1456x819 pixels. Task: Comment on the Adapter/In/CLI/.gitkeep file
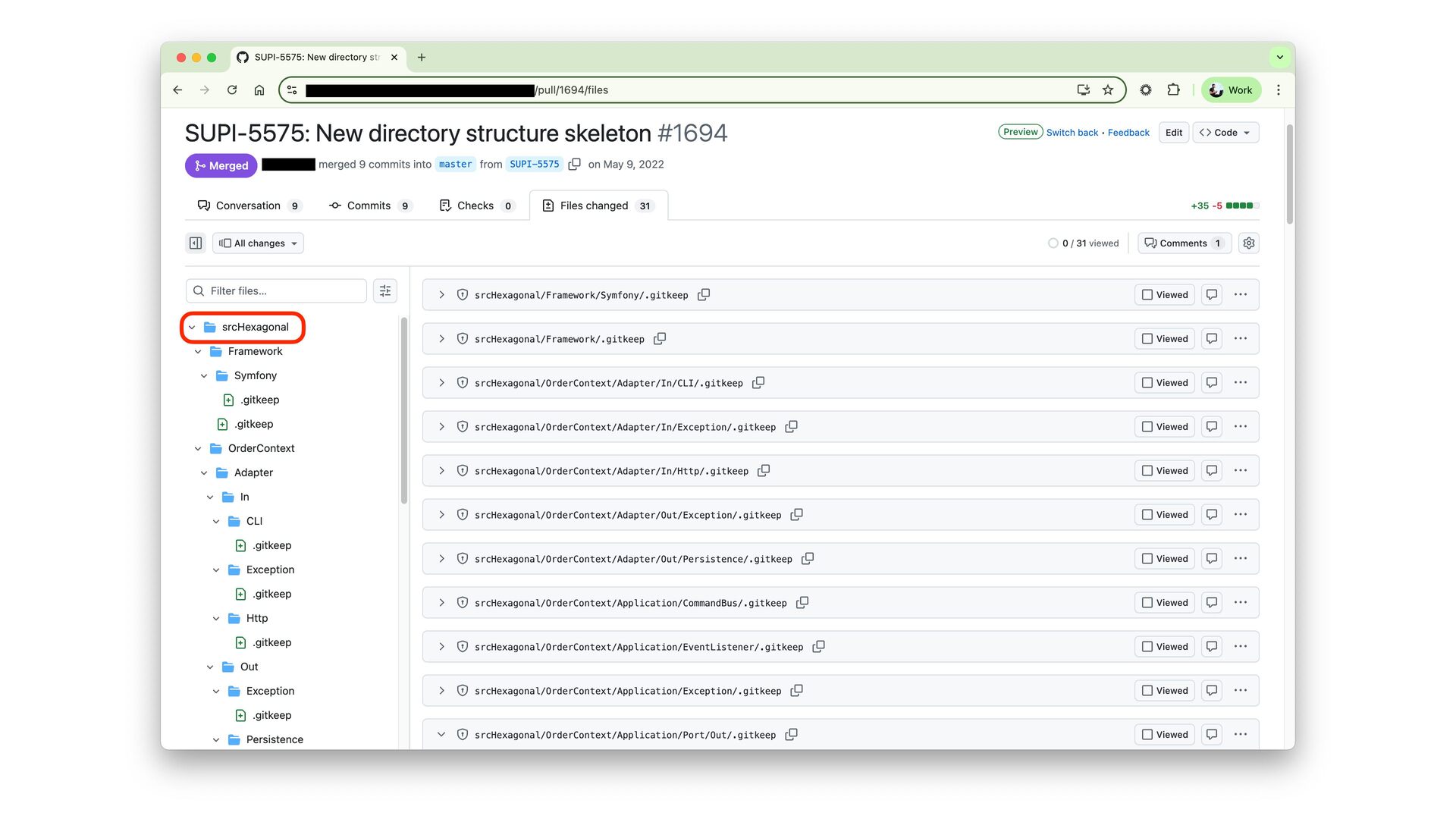coord(1212,383)
